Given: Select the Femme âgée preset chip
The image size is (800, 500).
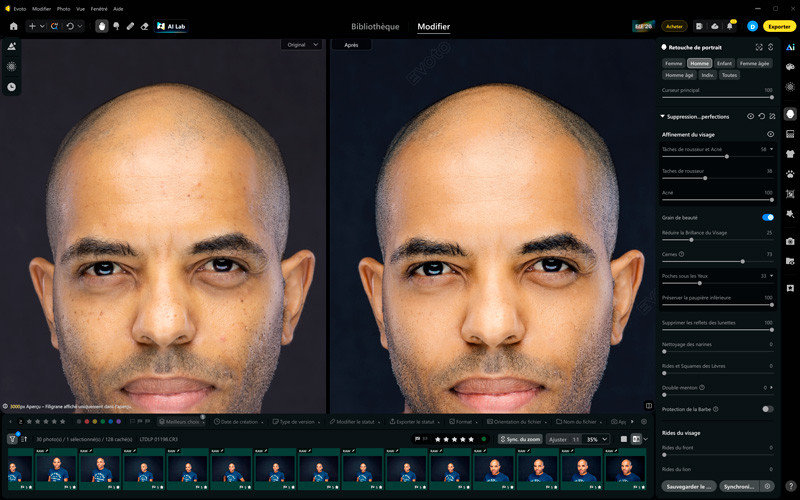Looking at the screenshot, I should tap(754, 63).
